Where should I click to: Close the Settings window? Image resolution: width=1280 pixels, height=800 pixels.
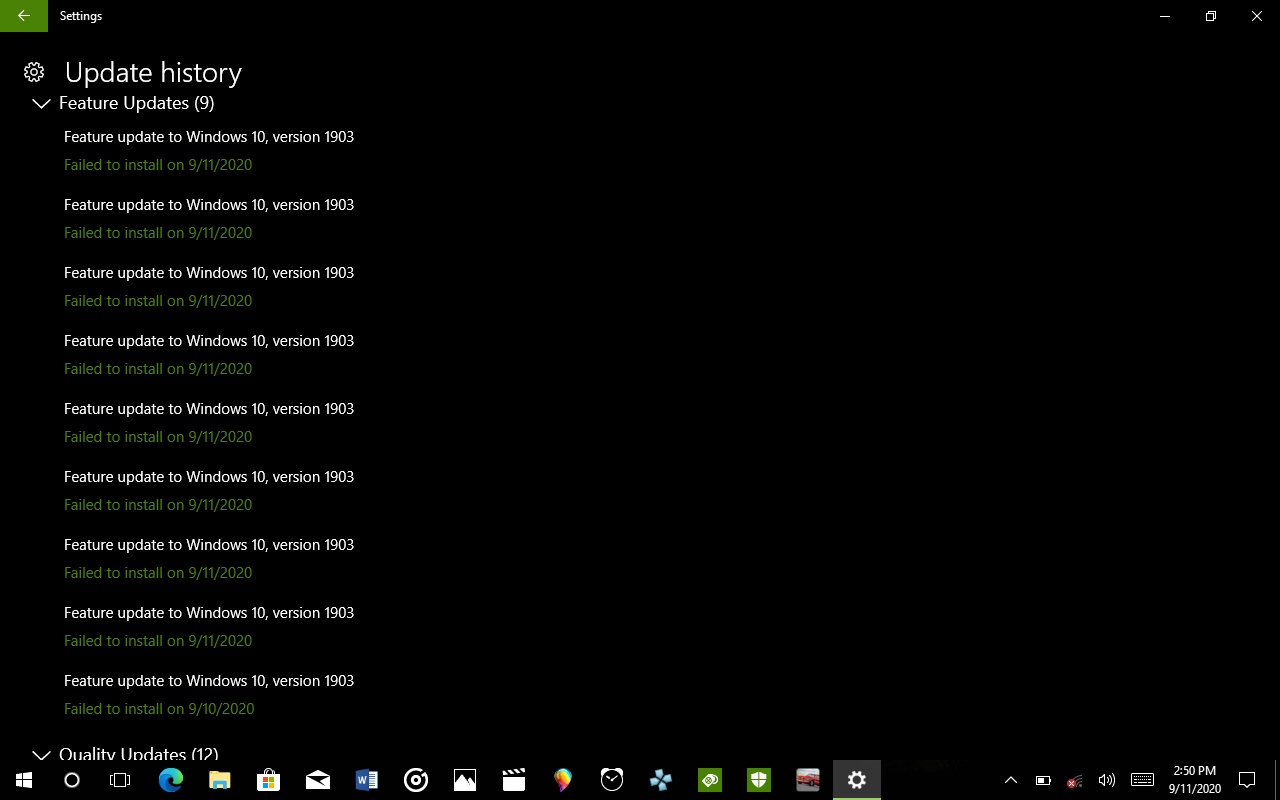[1257, 16]
